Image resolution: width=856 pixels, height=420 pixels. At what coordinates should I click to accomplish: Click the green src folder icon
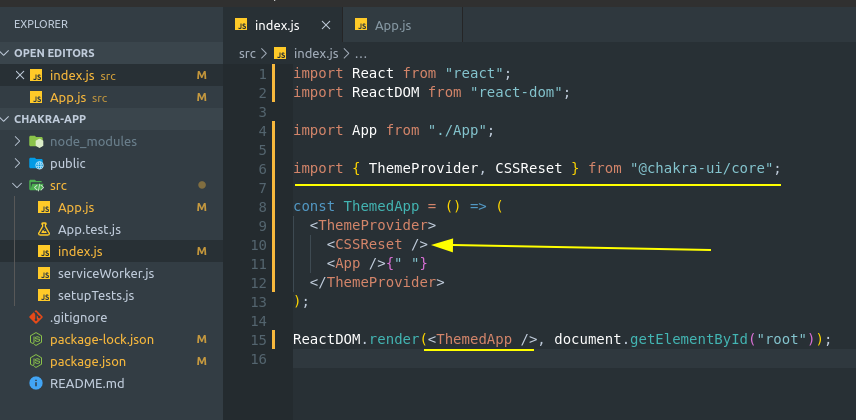(36, 185)
